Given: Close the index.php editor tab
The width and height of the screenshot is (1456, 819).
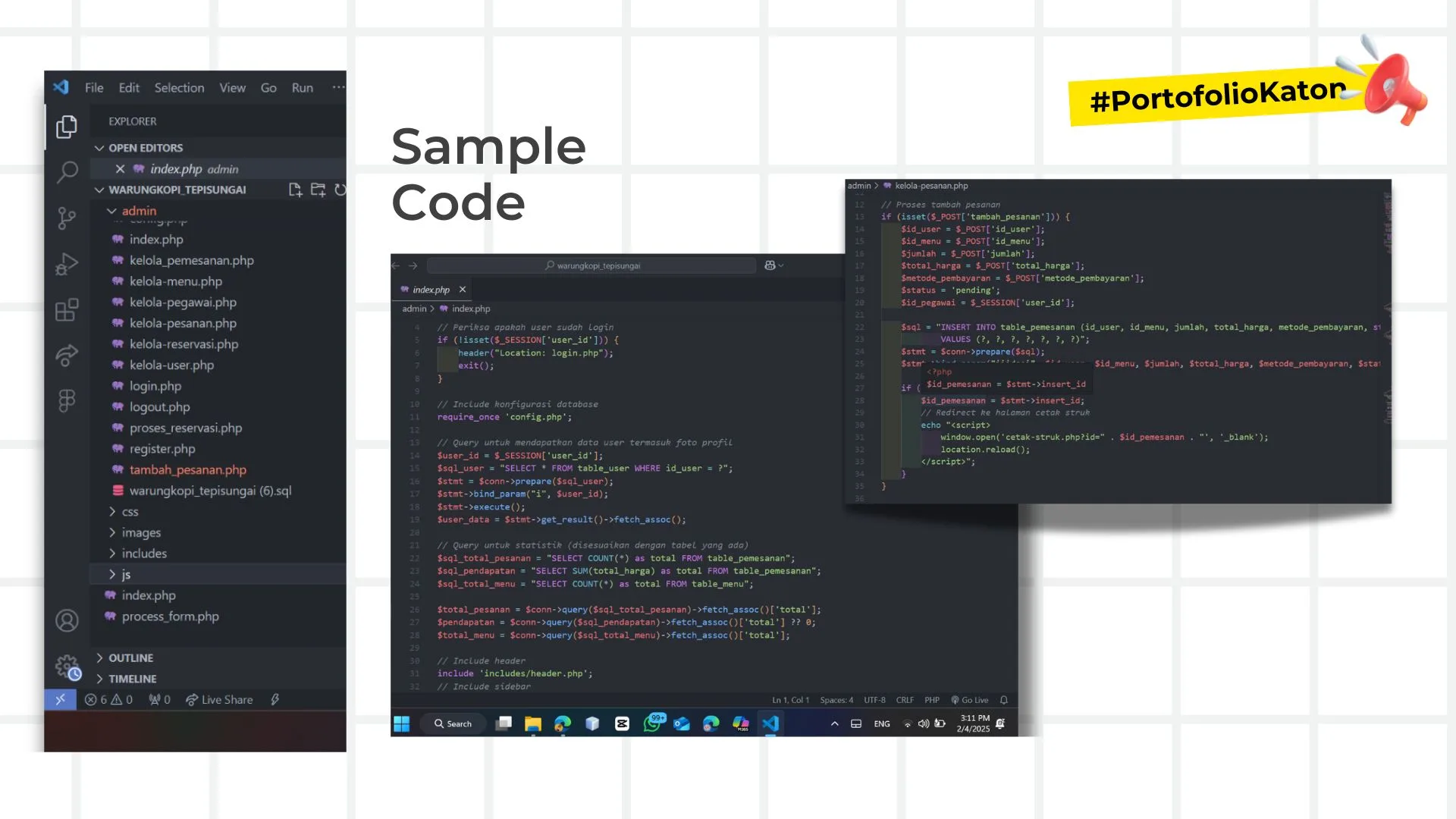Looking at the screenshot, I should coord(463,290).
